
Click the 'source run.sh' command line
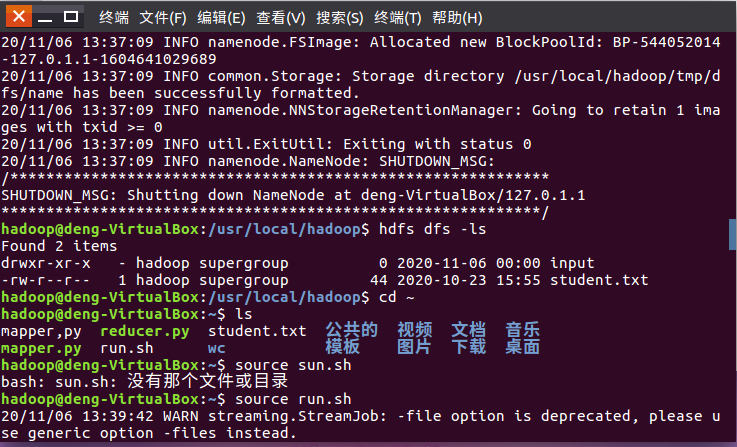293,399
